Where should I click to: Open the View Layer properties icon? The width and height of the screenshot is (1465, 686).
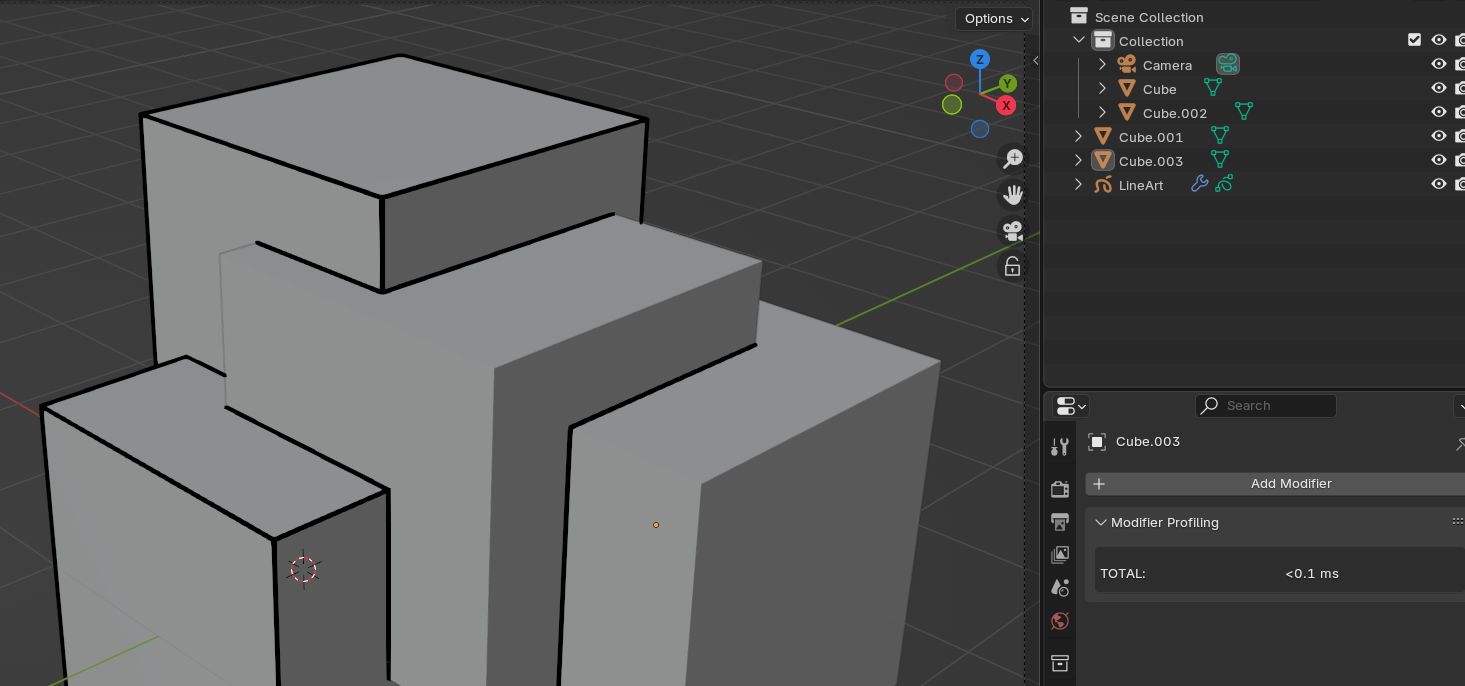[1060, 554]
